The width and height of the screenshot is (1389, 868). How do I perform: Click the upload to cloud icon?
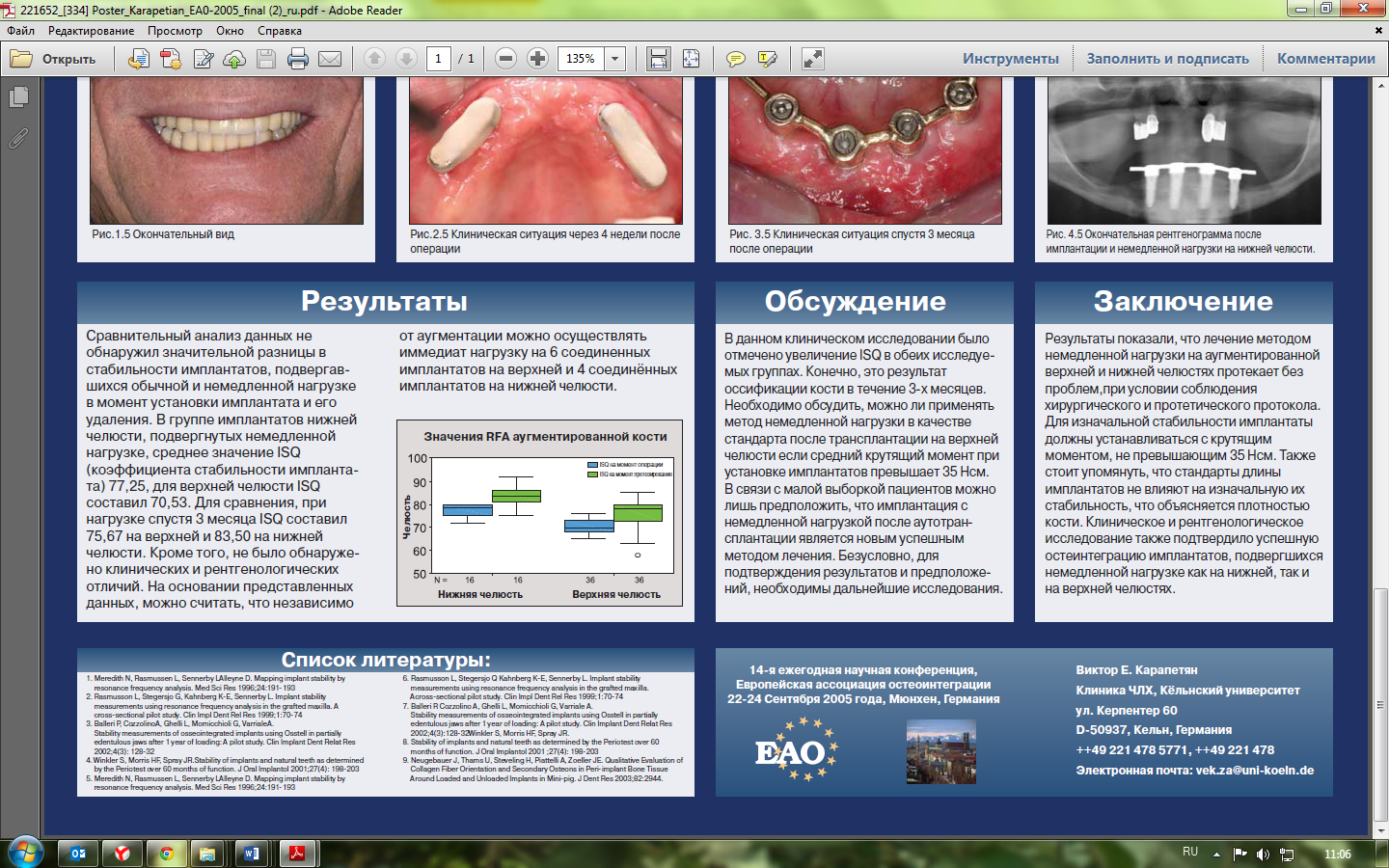[x=234, y=59]
